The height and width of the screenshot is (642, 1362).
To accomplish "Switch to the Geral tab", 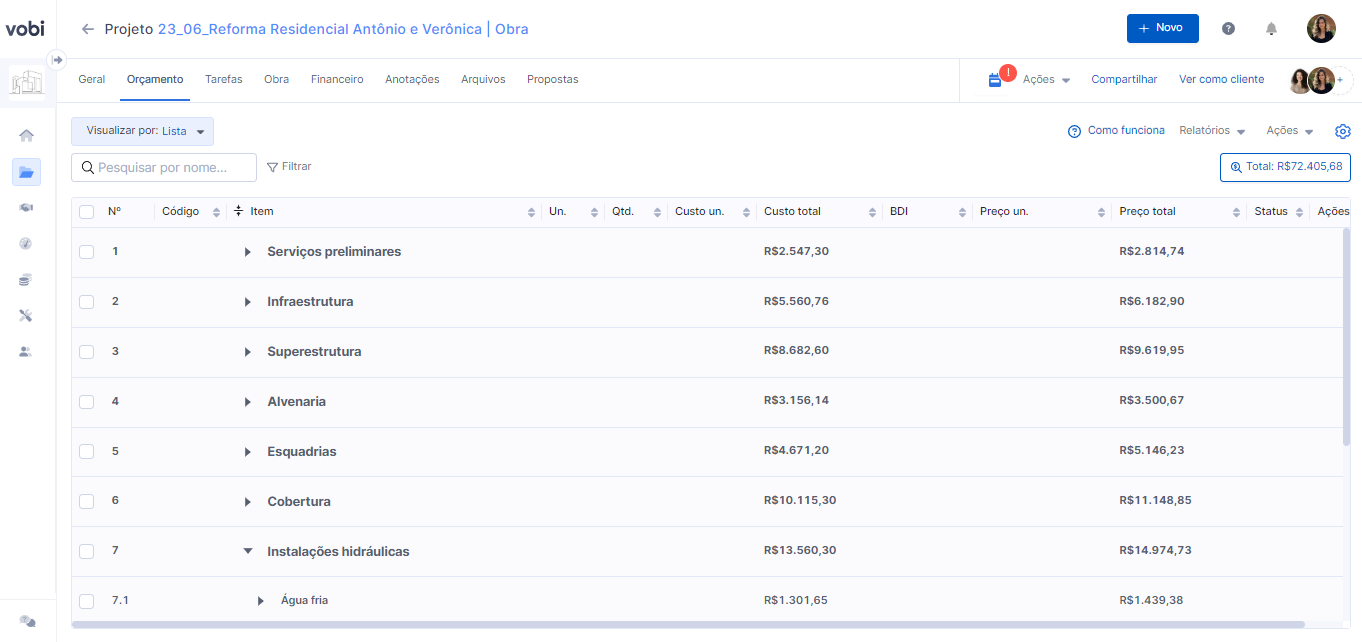I will [92, 80].
